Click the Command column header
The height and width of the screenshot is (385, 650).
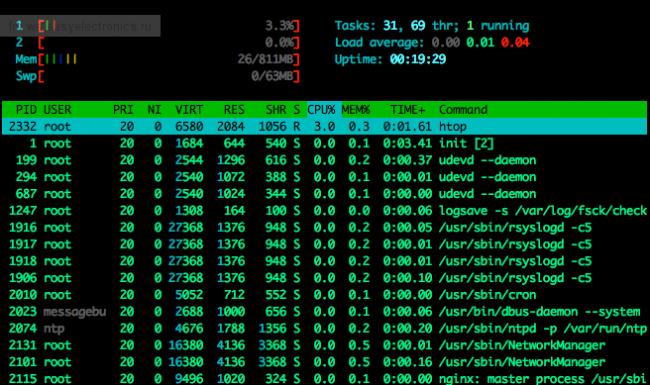pyautogui.click(x=463, y=110)
